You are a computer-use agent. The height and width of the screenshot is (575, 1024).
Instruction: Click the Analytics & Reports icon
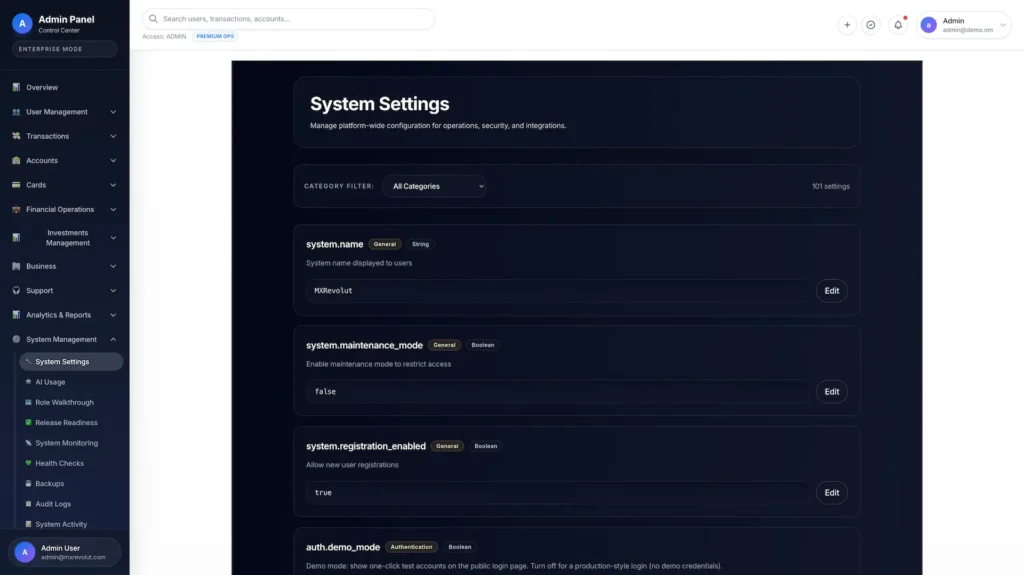[16, 315]
